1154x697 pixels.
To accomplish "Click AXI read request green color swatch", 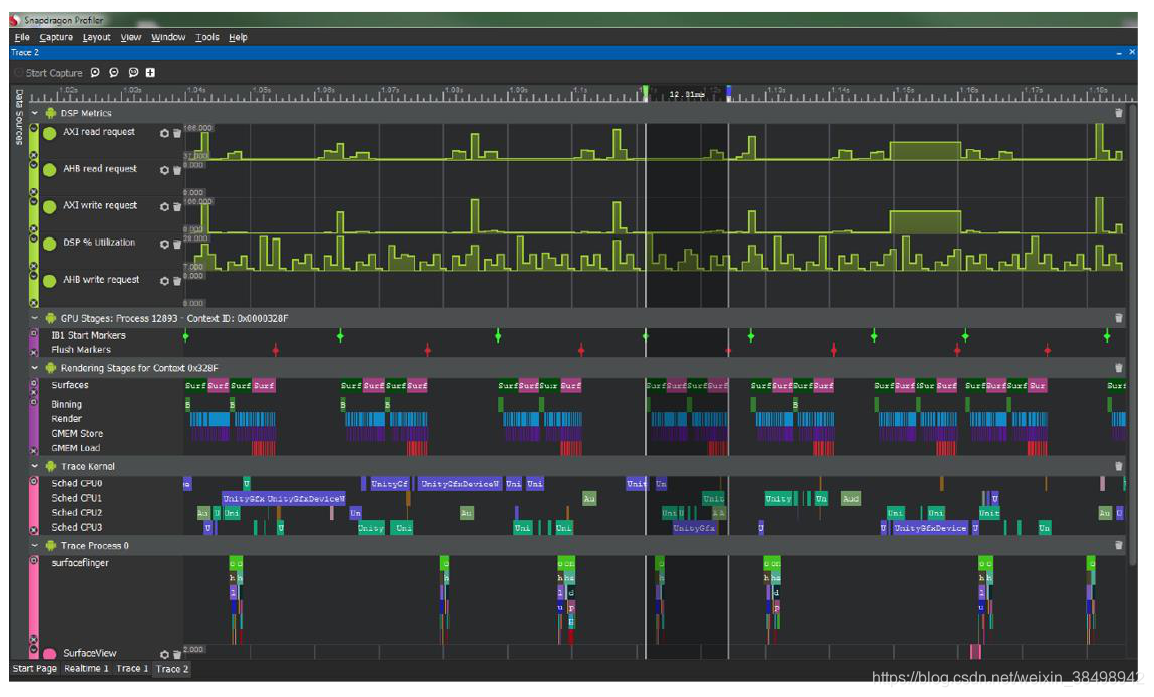I will coord(49,133).
